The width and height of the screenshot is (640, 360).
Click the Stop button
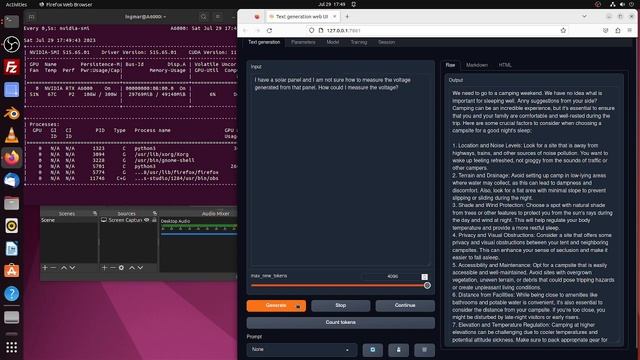[340, 306]
